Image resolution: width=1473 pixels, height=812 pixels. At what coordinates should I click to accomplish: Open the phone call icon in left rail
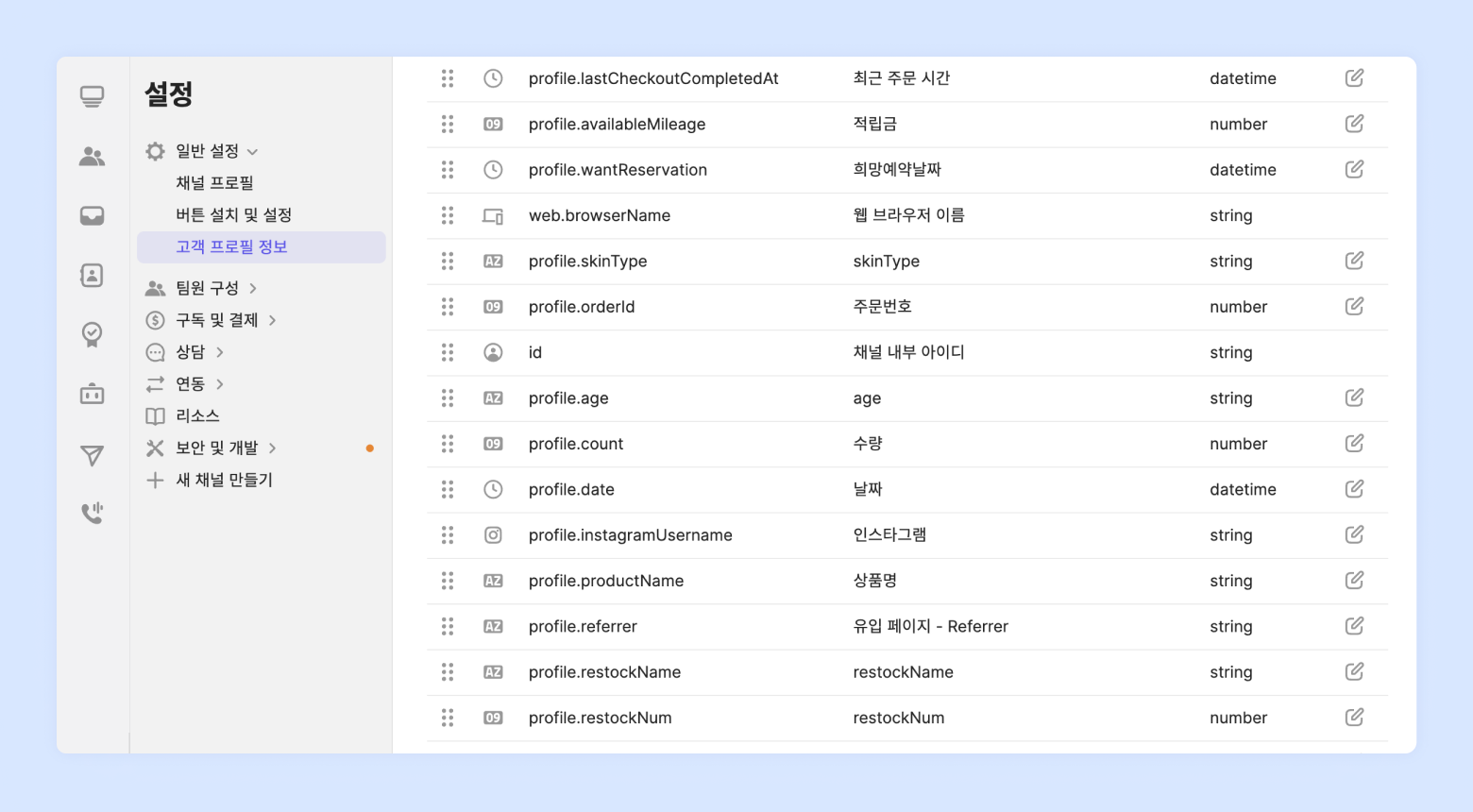pos(92,513)
